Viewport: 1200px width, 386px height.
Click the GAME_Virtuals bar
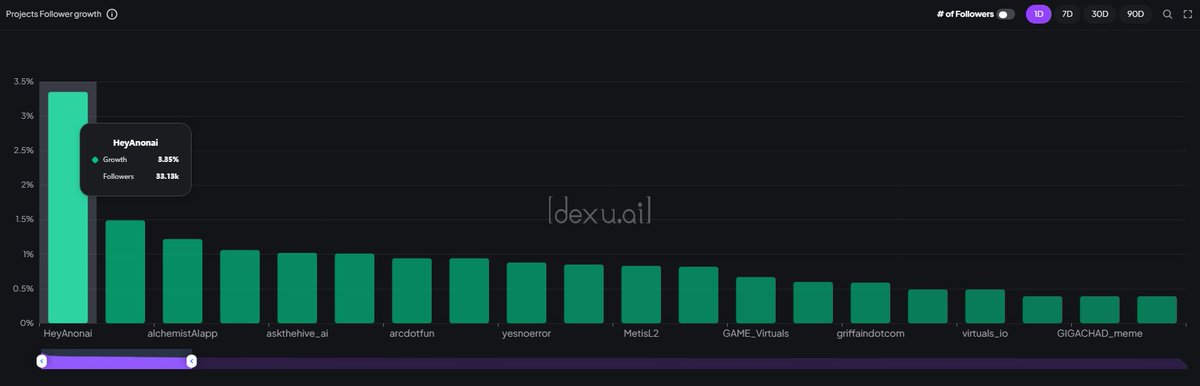(756, 300)
